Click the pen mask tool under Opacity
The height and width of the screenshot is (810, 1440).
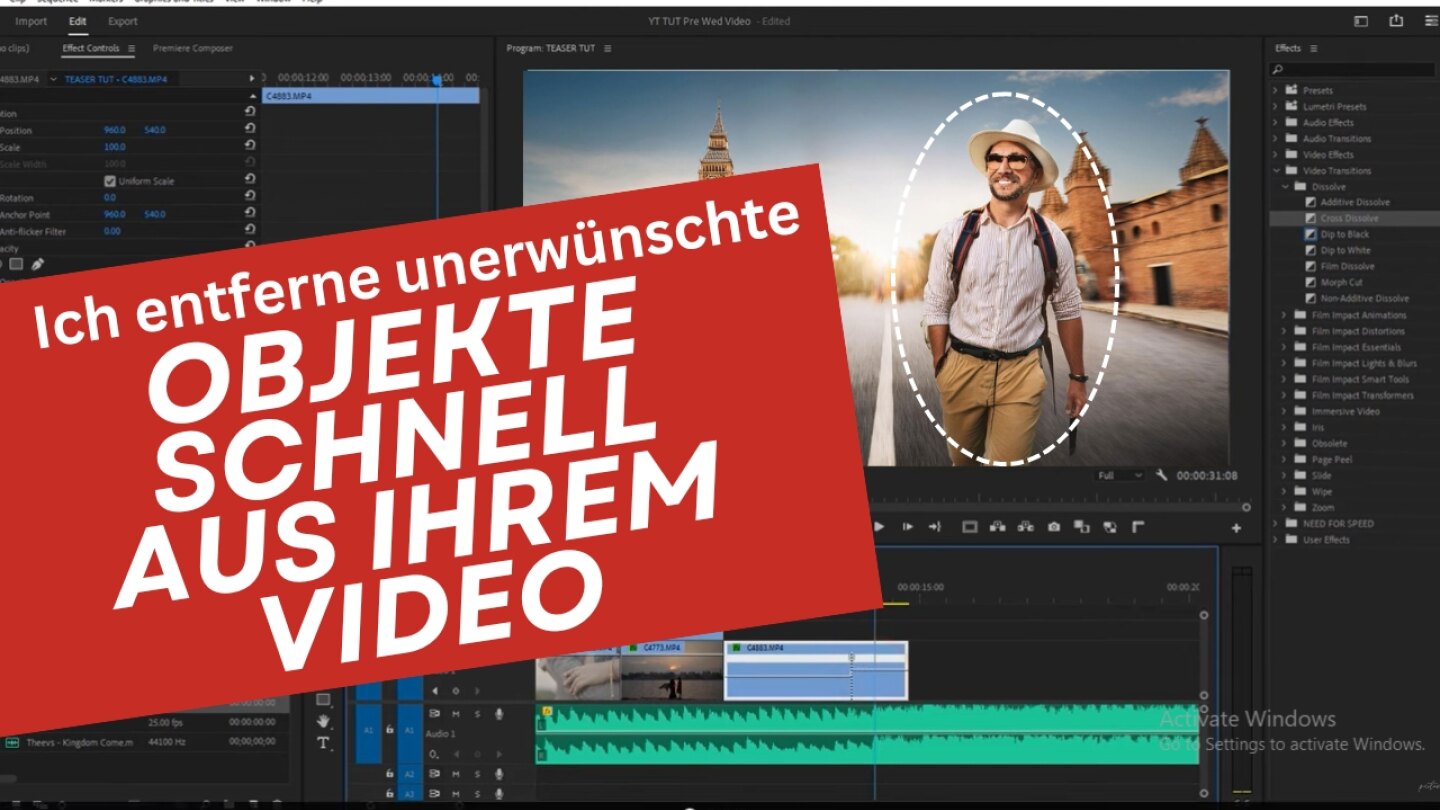37,264
